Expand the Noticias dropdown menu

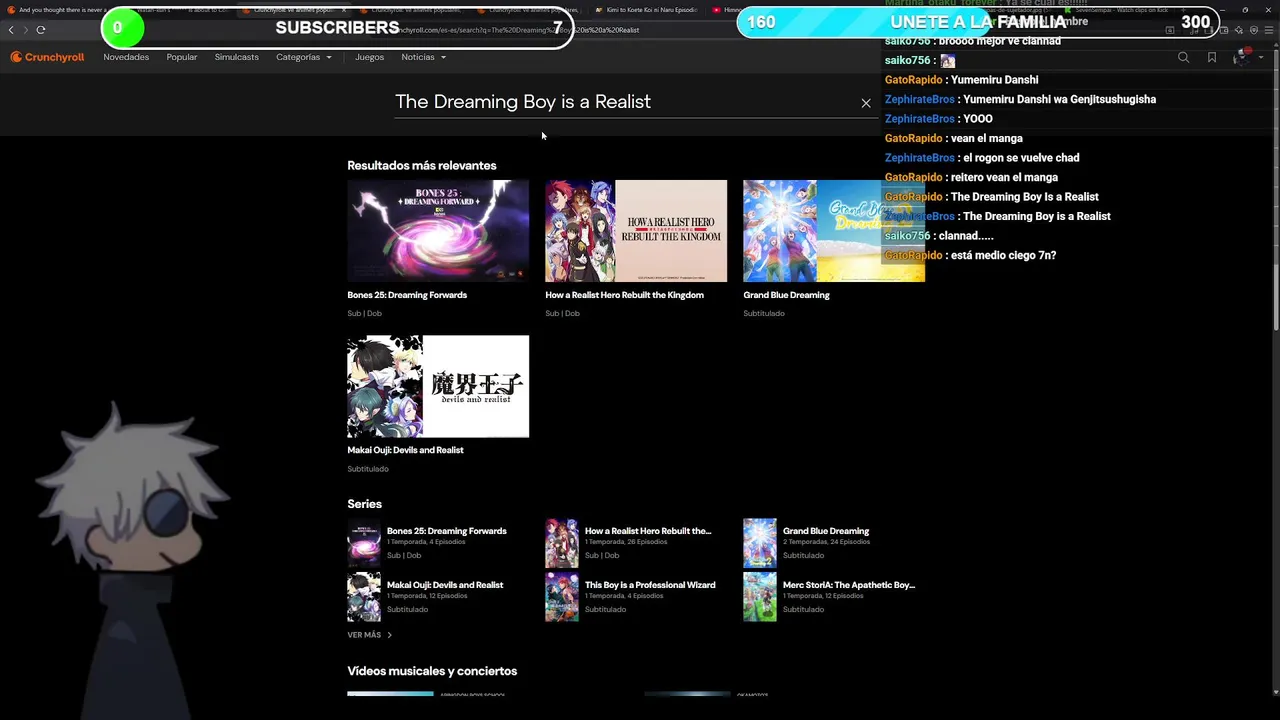(424, 57)
